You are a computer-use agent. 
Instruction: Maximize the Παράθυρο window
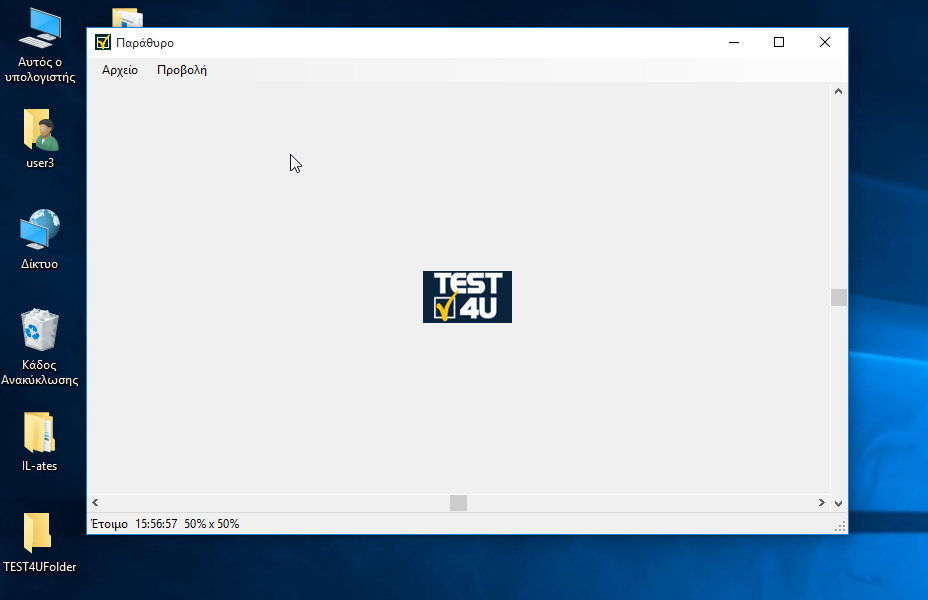click(779, 42)
